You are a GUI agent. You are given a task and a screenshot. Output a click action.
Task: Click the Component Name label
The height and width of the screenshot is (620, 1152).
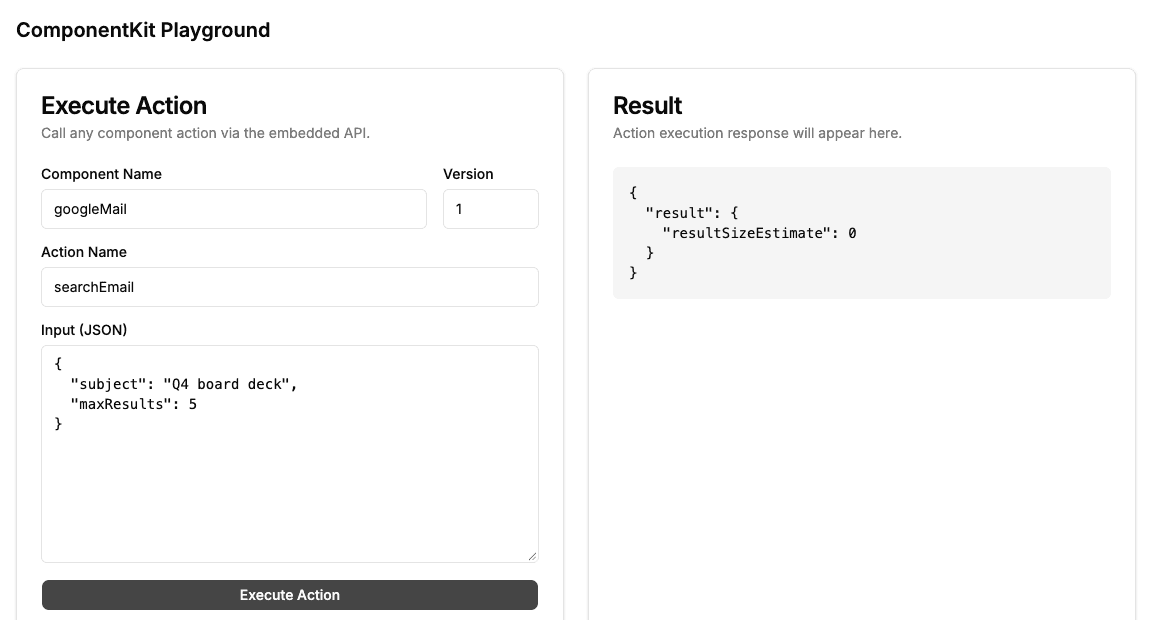(101, 174)
